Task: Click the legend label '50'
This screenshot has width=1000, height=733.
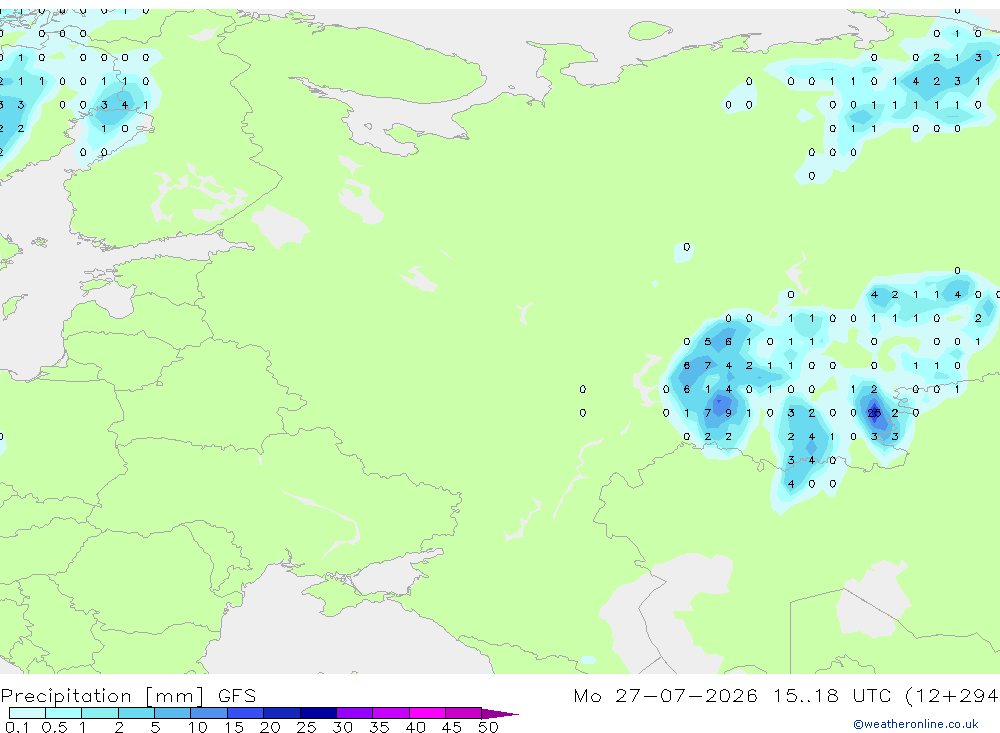Action: [488, 727]
